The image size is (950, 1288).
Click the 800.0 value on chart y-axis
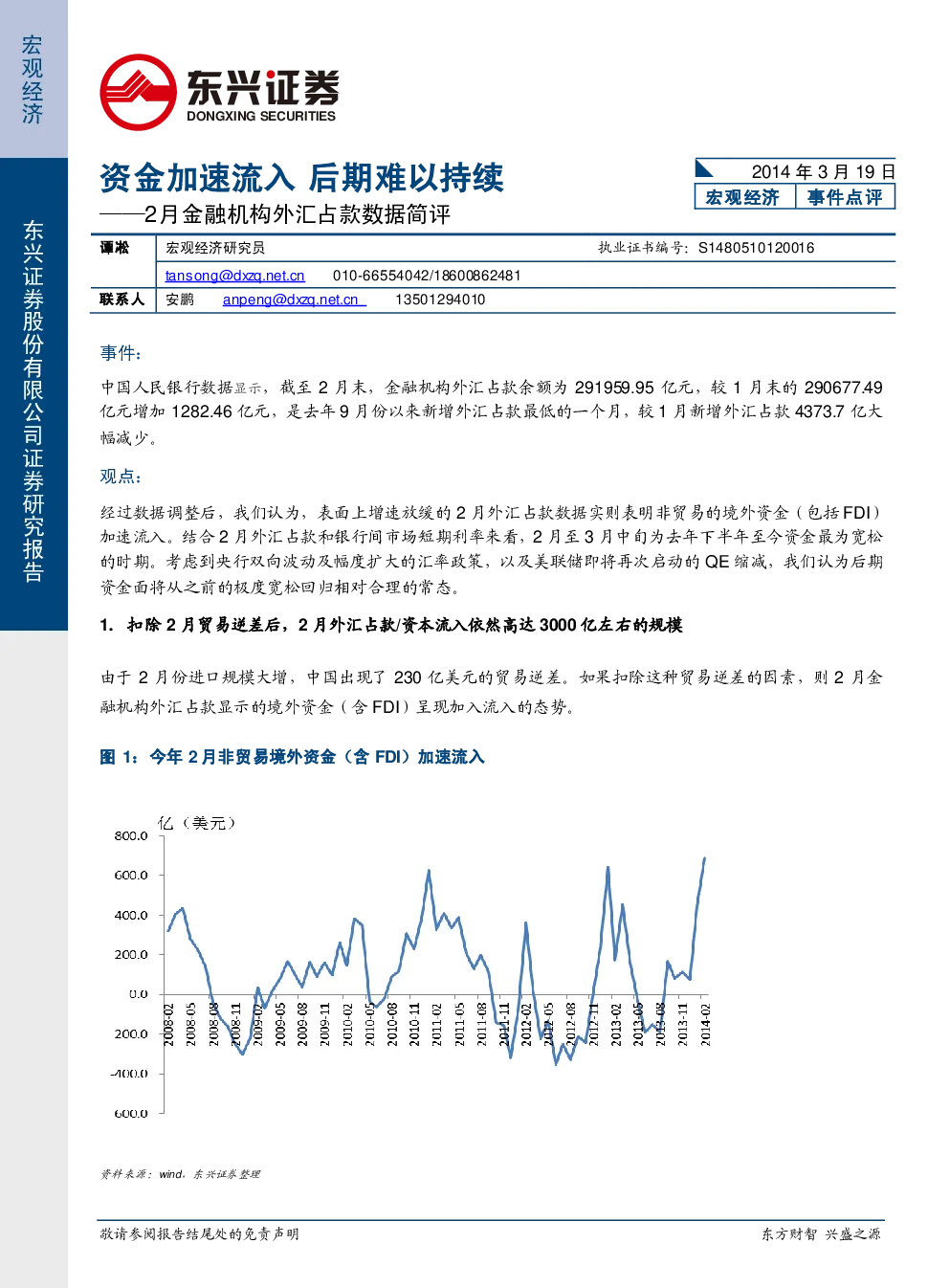(131, 835)
